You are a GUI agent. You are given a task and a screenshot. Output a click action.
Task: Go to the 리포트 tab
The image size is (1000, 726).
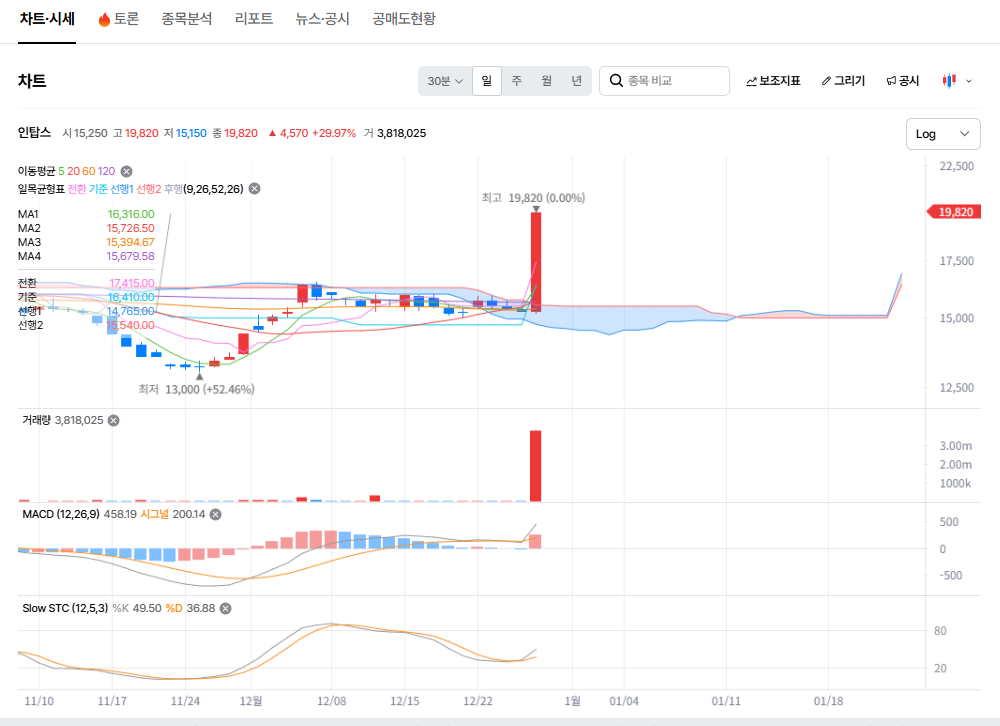(254, 19)
